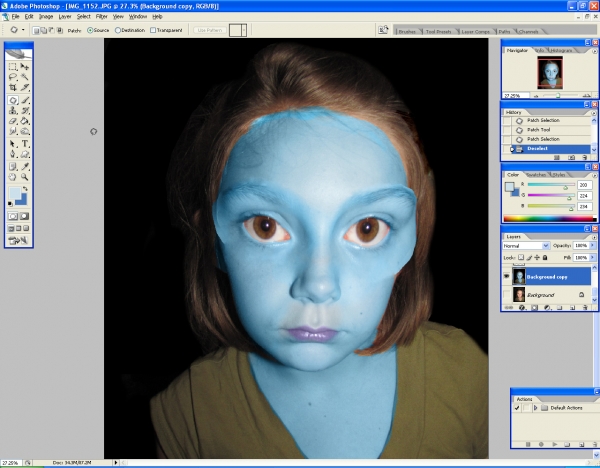The width and height of the screenshot is (600, 468).
Task: Select the Clone Stamp tool
Action: 13,111
